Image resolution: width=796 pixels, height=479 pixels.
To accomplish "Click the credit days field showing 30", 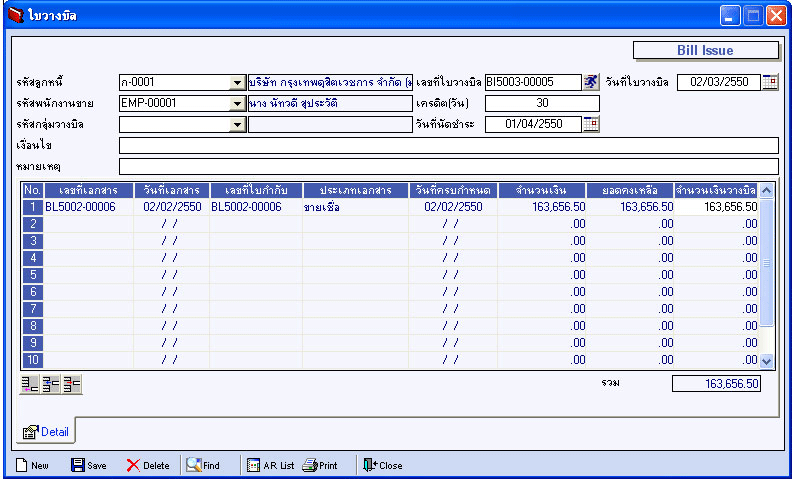I will click(x=542, y=103).
